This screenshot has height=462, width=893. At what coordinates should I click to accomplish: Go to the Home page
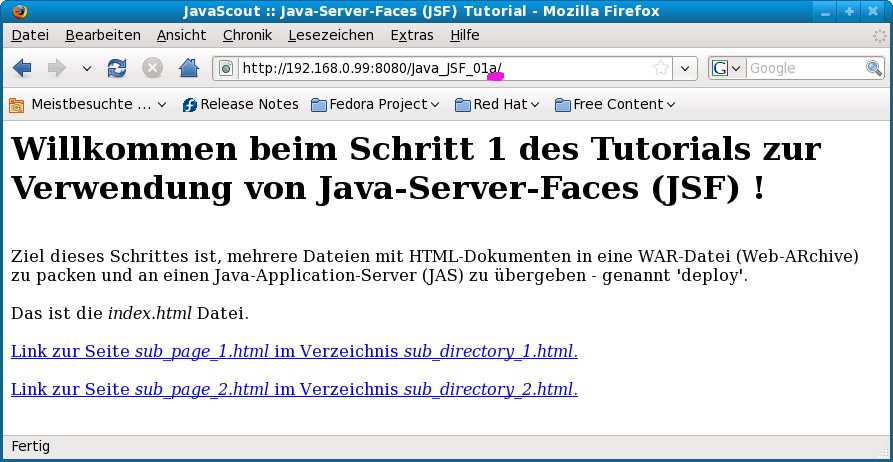coord(188,68)
